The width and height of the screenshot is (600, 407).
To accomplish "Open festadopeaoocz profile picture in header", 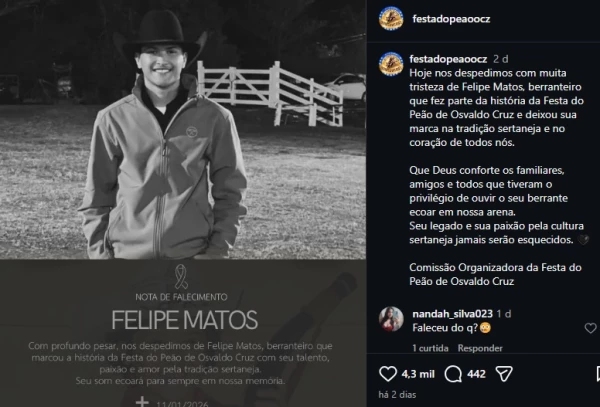I will 391,19.
